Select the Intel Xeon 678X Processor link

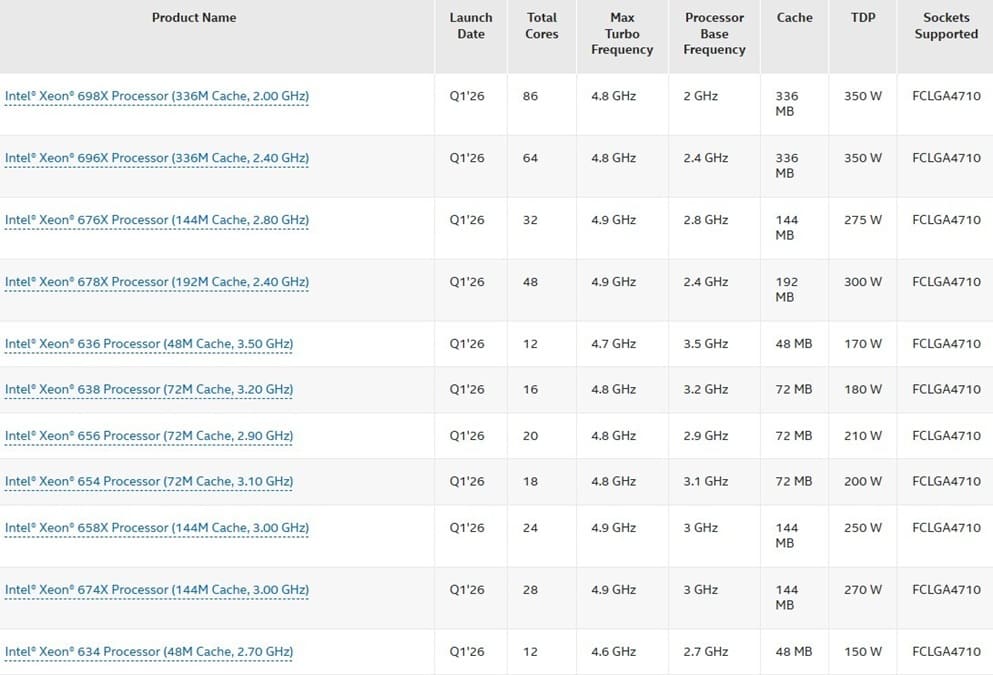(157, 283)
